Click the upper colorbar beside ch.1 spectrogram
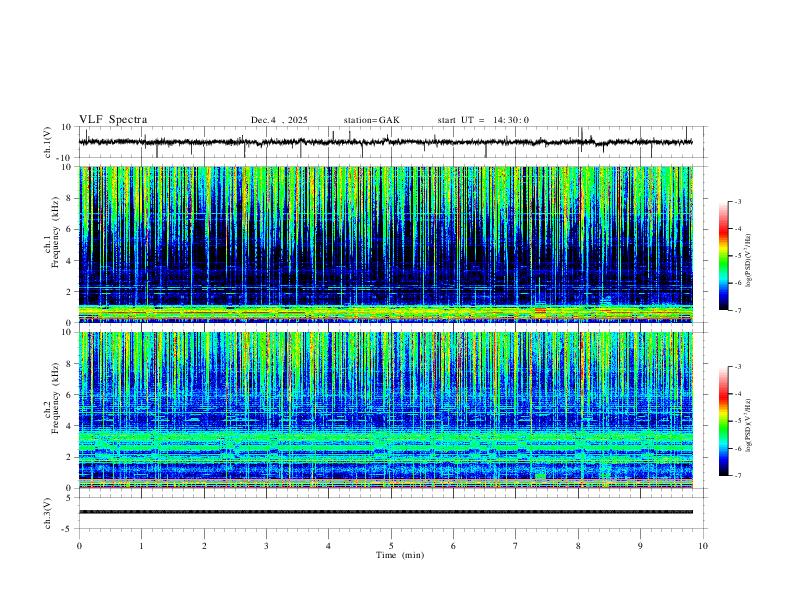This screenshot has width=792, height=612. (x=724, y=256)
